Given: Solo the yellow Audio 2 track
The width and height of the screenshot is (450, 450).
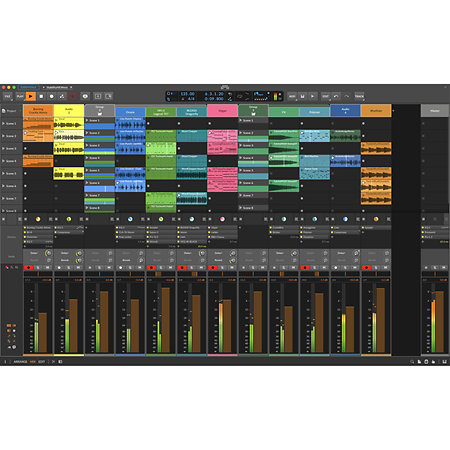Looking at the screenshot, I should click(69, 268).
